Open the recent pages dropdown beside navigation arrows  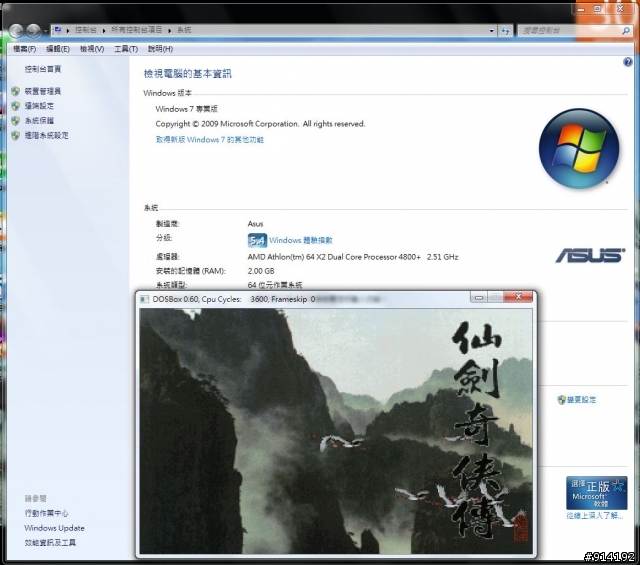pyautogui.click(x=45, y=31)
